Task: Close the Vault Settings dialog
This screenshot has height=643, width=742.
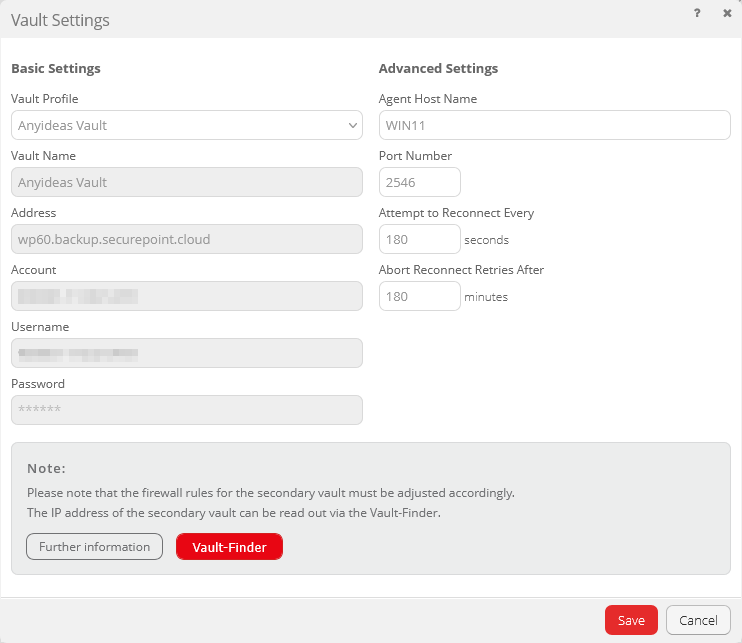Action: click(727, 14)
